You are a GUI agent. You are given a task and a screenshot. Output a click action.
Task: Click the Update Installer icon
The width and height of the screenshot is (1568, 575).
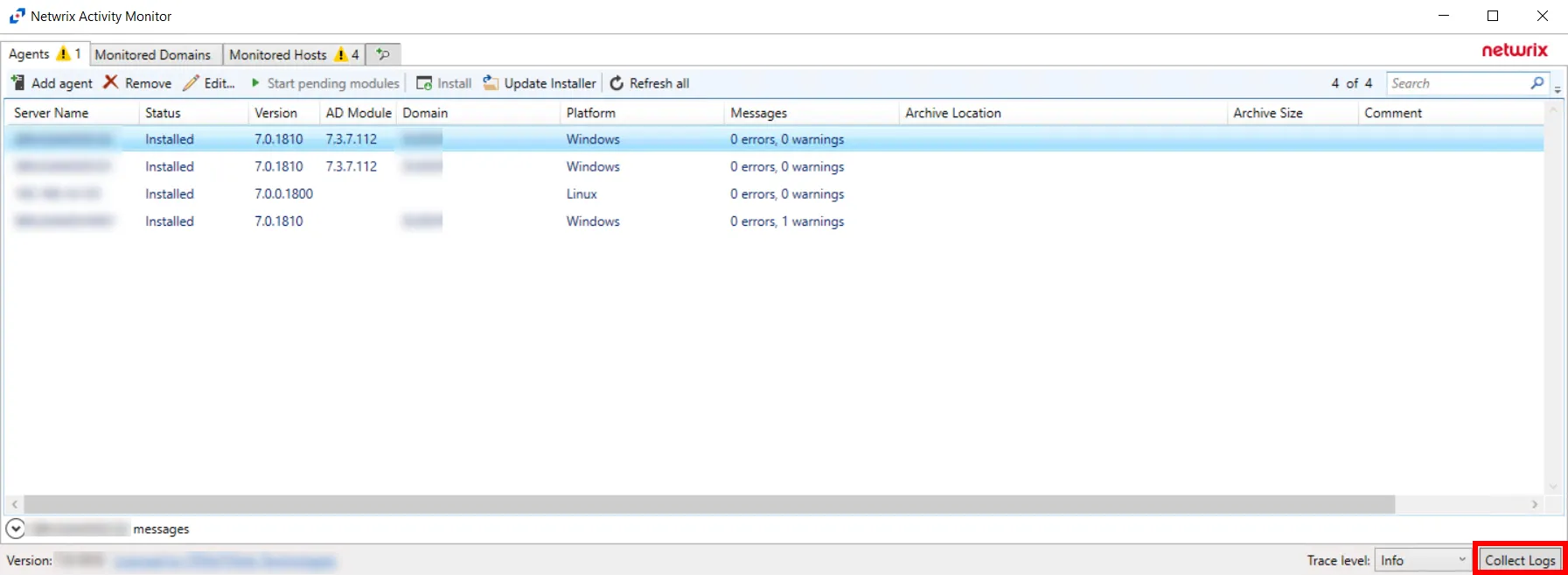491,83
